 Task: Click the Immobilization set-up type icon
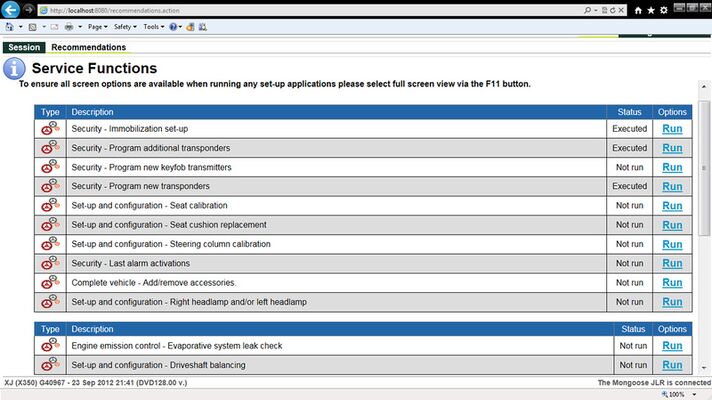tap(50, 129)
